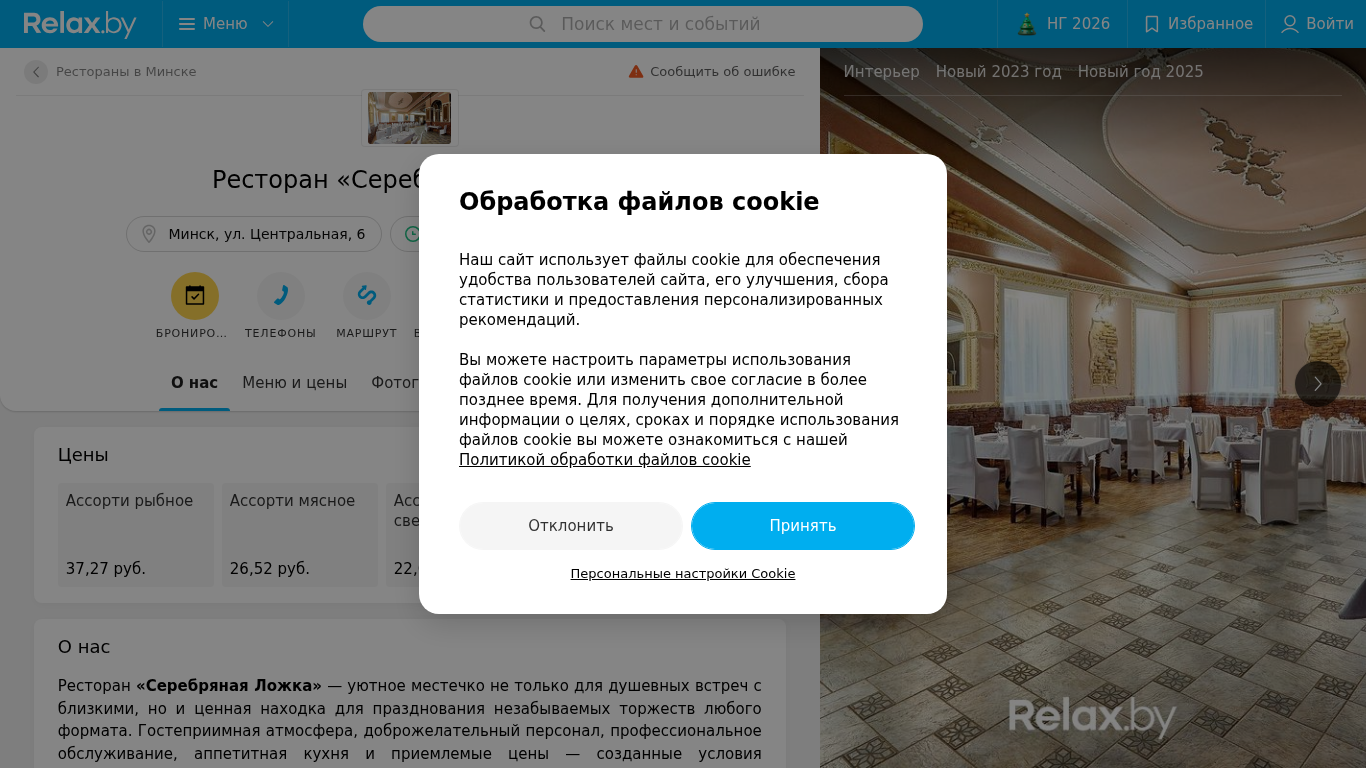Click the search field Поиск мест и событий
Image resolution: width=1366 pixels, height=768 pixels.
[x=643, y=24]
